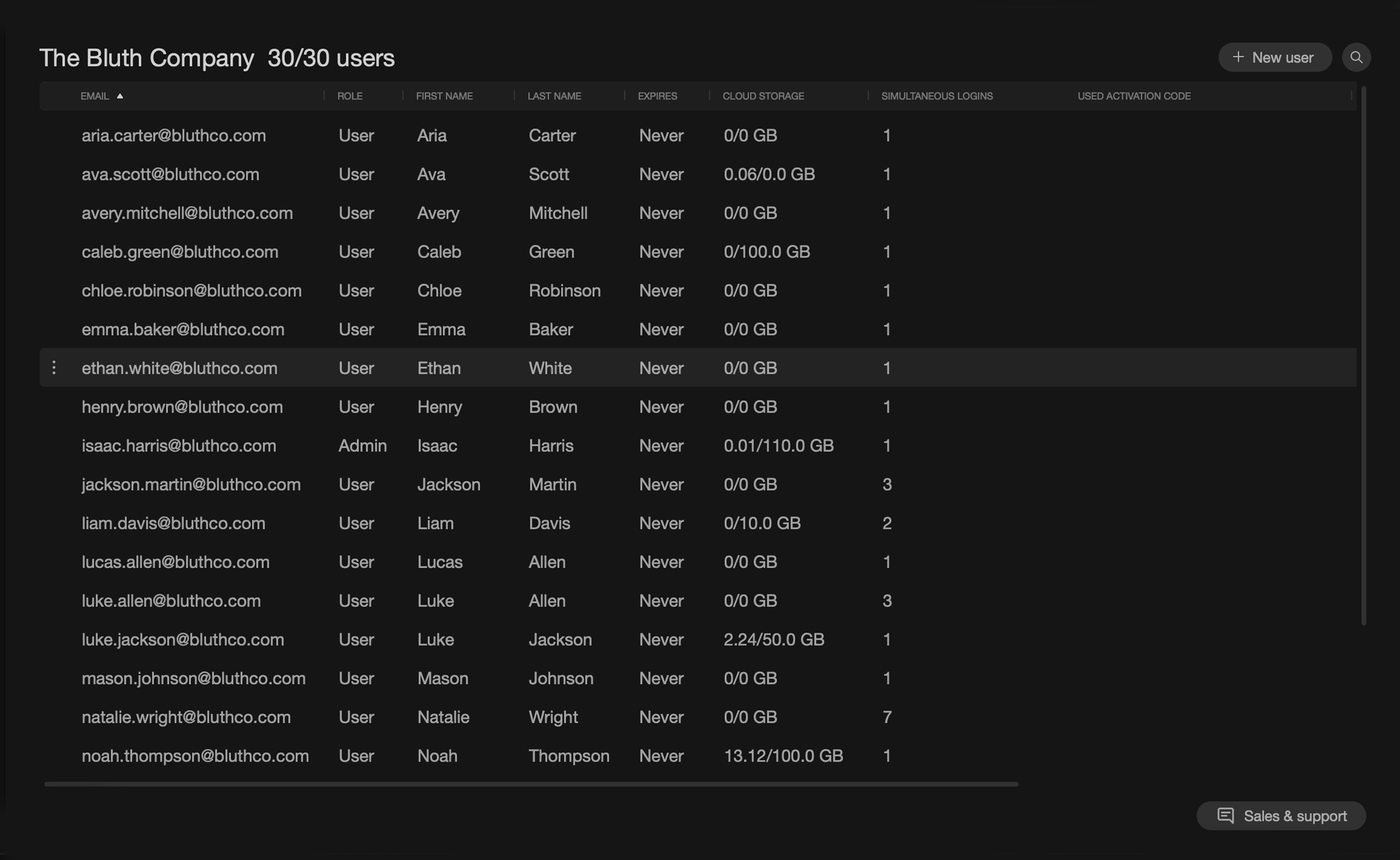Click the 0/100.0 GB storage for Caleb
The height and width of the screenshot is (860, 1400).
pos(767,252)
